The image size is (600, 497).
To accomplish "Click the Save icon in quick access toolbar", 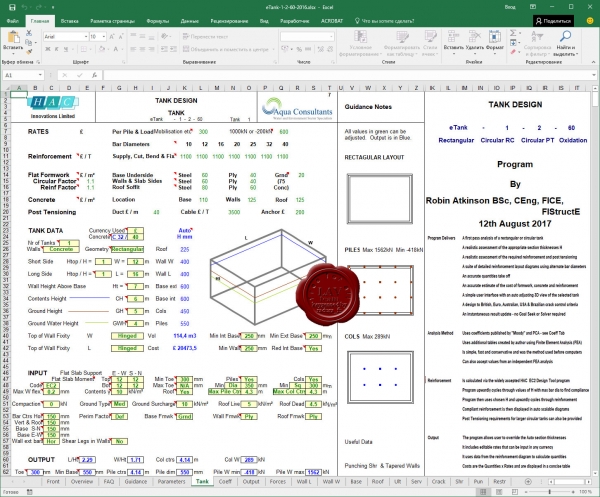I will (x=12, y=7).
